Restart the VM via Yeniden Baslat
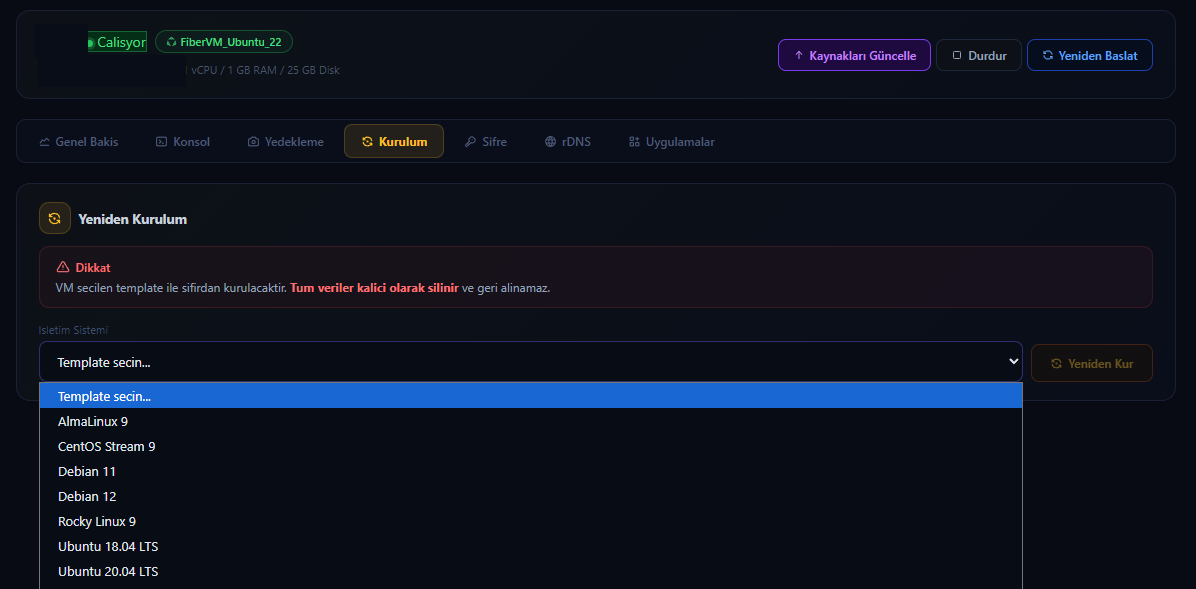 [x=1089, y=55]
